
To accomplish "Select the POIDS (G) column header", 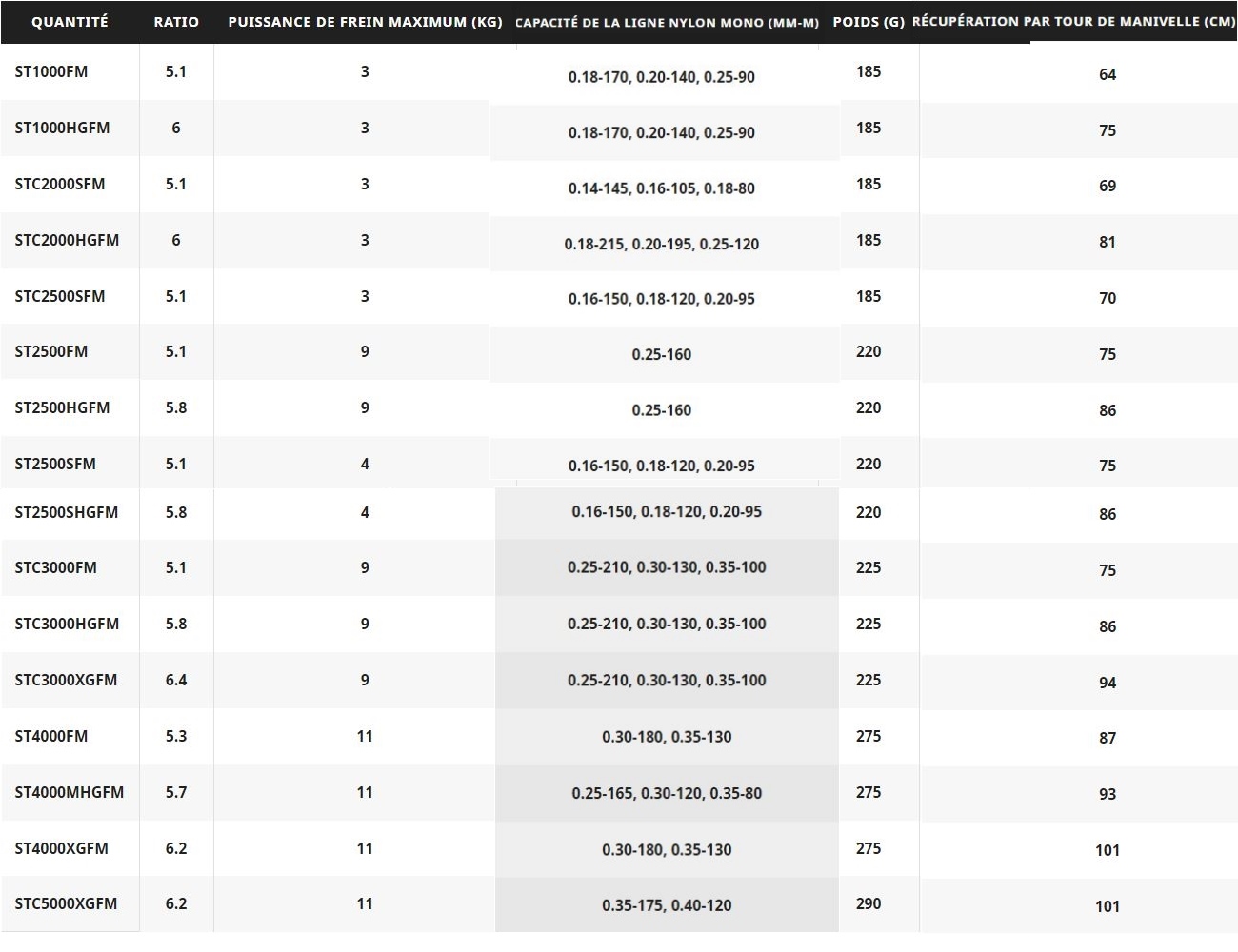I will [869, 21].
